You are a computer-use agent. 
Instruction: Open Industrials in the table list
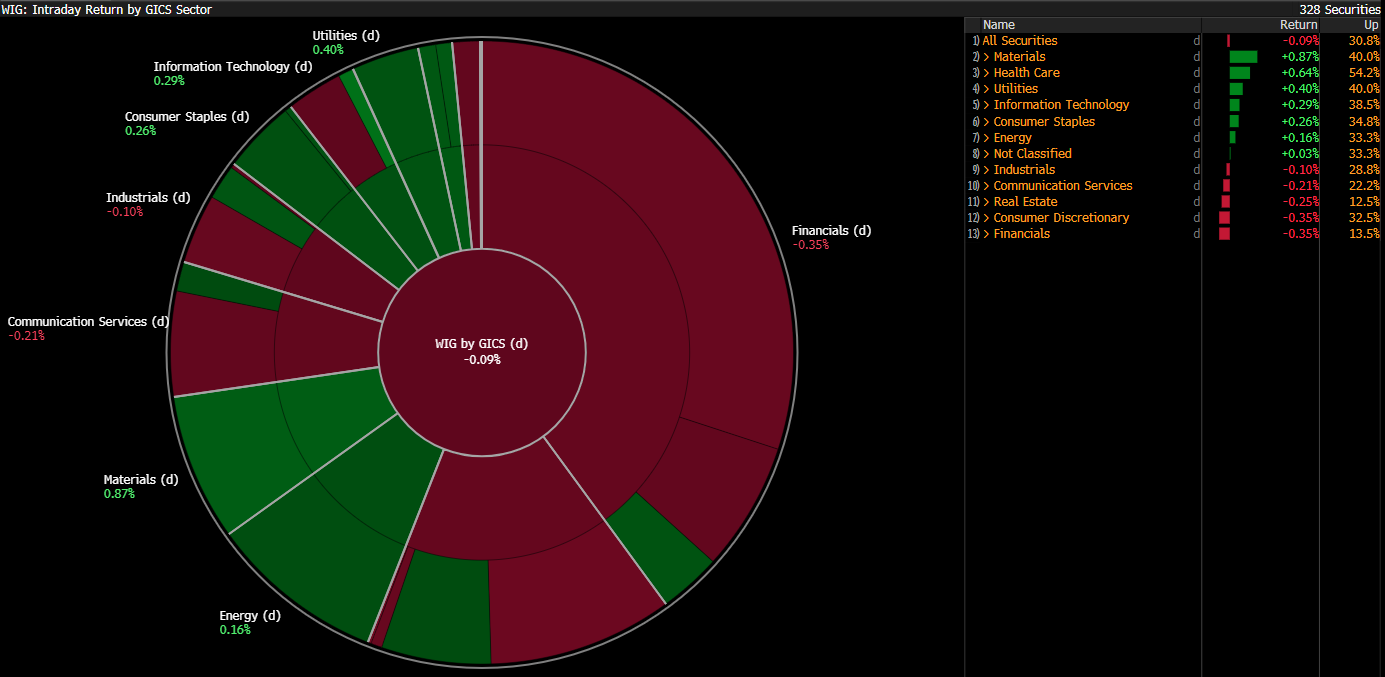(x=1024, y=170)
